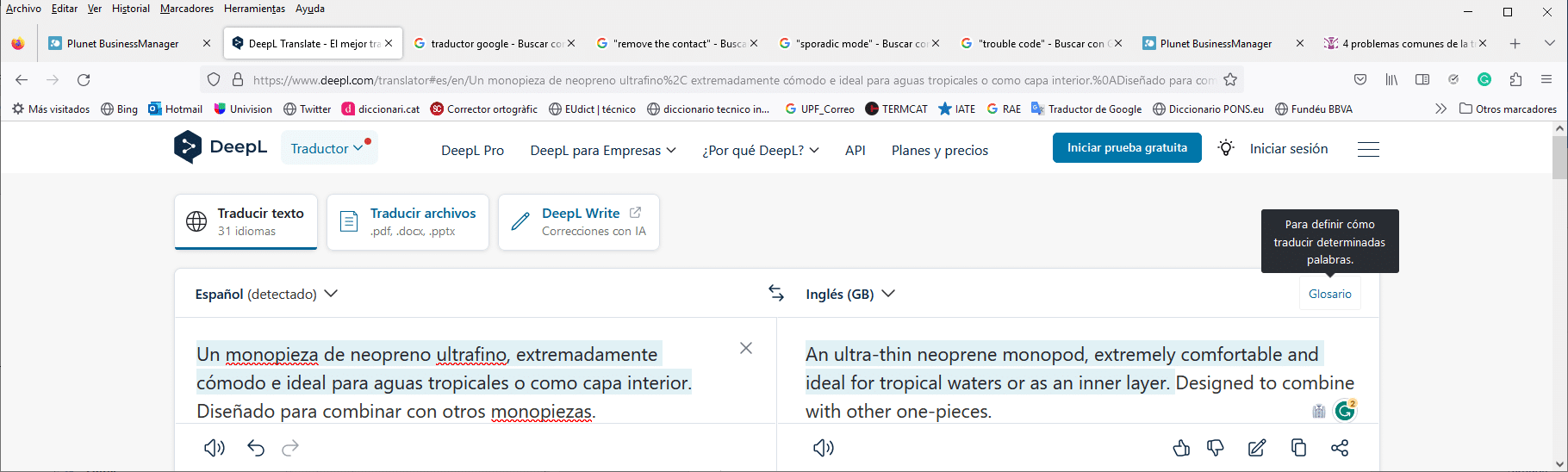Image resolution: width=1568 pixels, height=472 pixels.
Task: Share the translation
Action: tap(1340, 448)
